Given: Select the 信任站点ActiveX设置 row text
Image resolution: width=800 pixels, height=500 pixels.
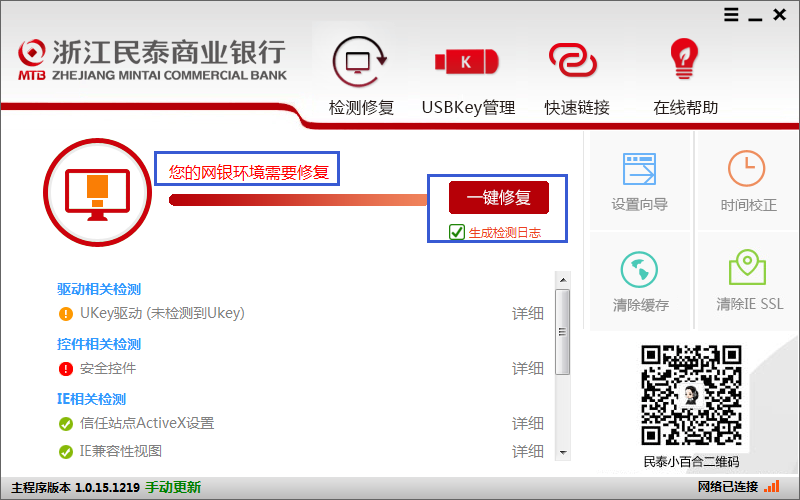Looking at the screenshot, I should pyautogui.click(x=147, y=423).
